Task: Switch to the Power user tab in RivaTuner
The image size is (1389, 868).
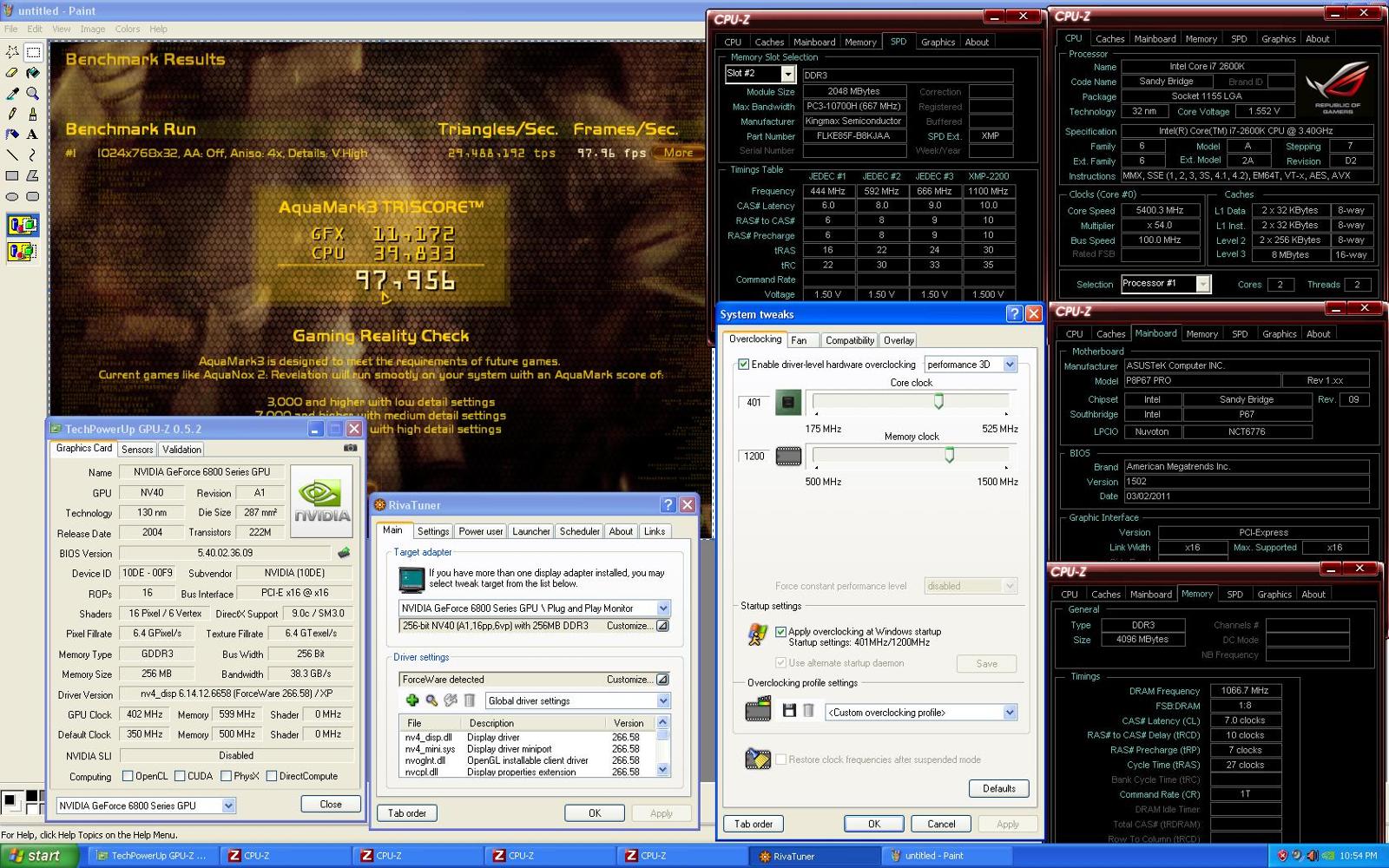Action: coord(480,531)
